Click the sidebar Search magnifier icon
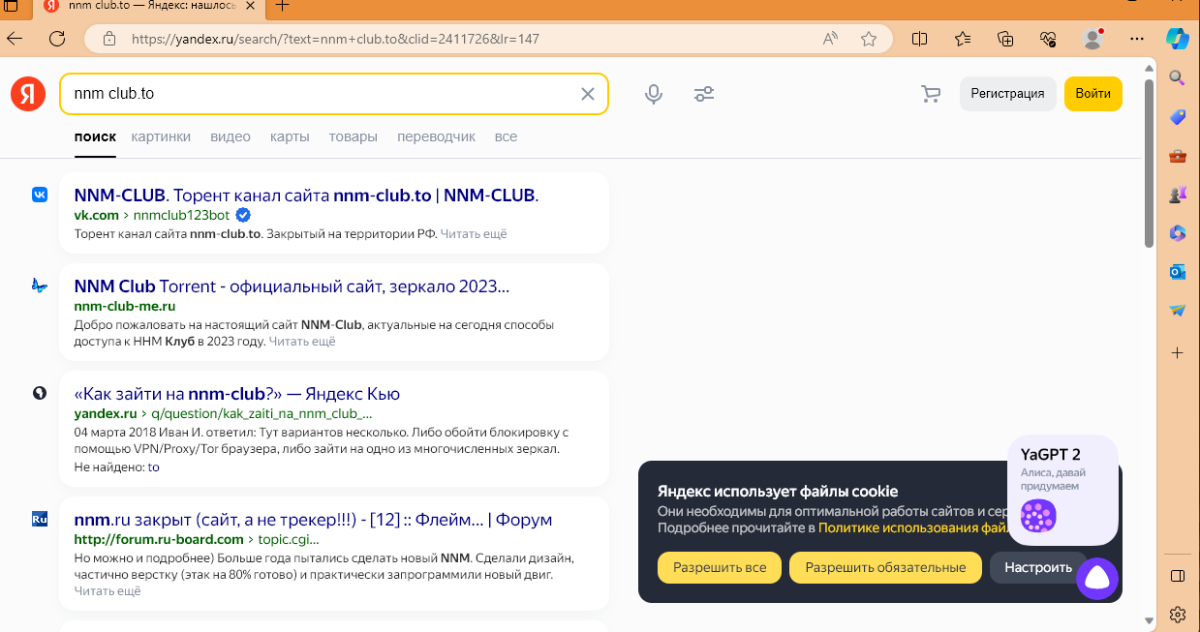The width and height of the screenshot is (1200, 632). 1177,78
